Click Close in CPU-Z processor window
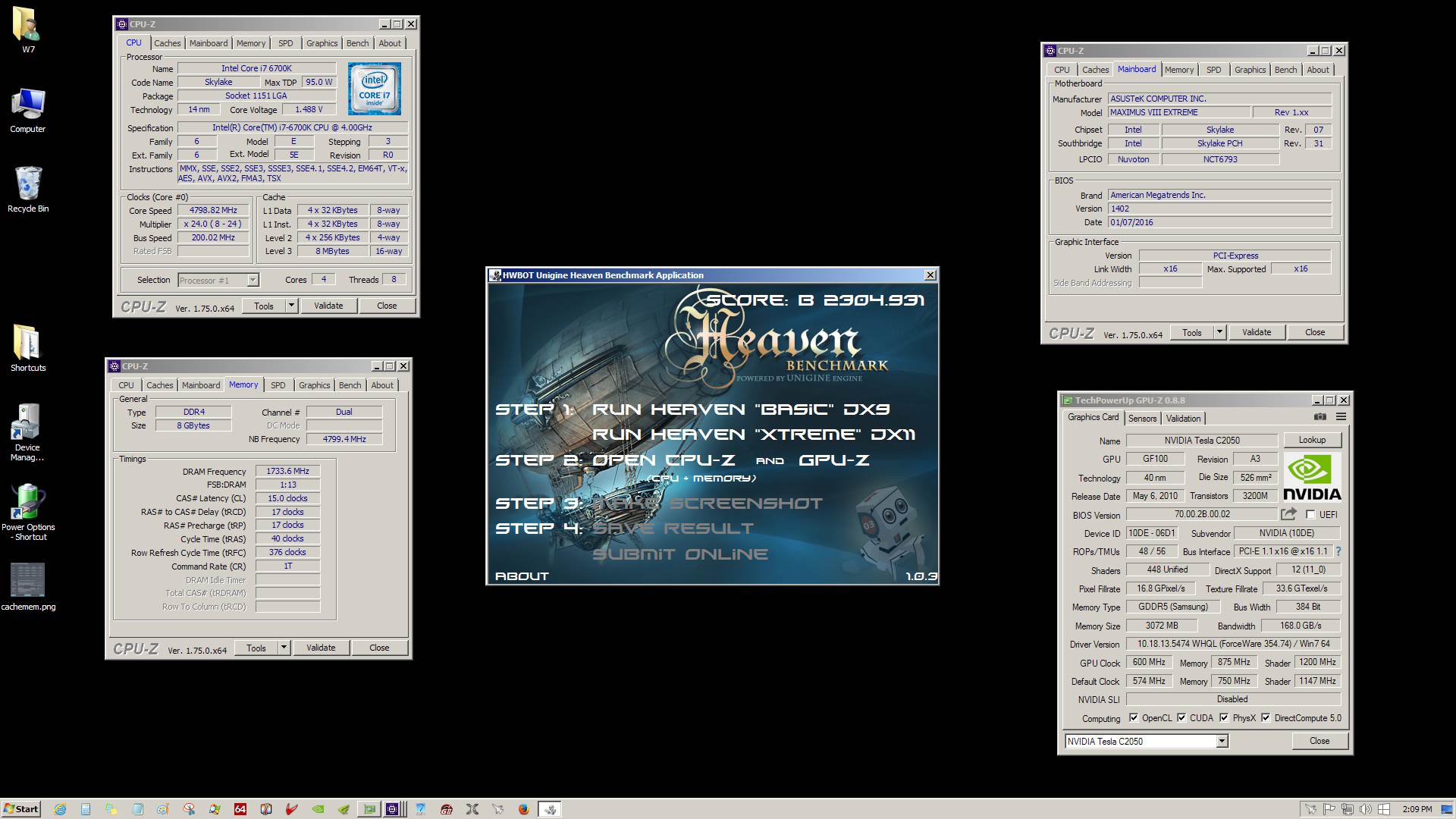 pyautogui.click(x=387, y=306)
